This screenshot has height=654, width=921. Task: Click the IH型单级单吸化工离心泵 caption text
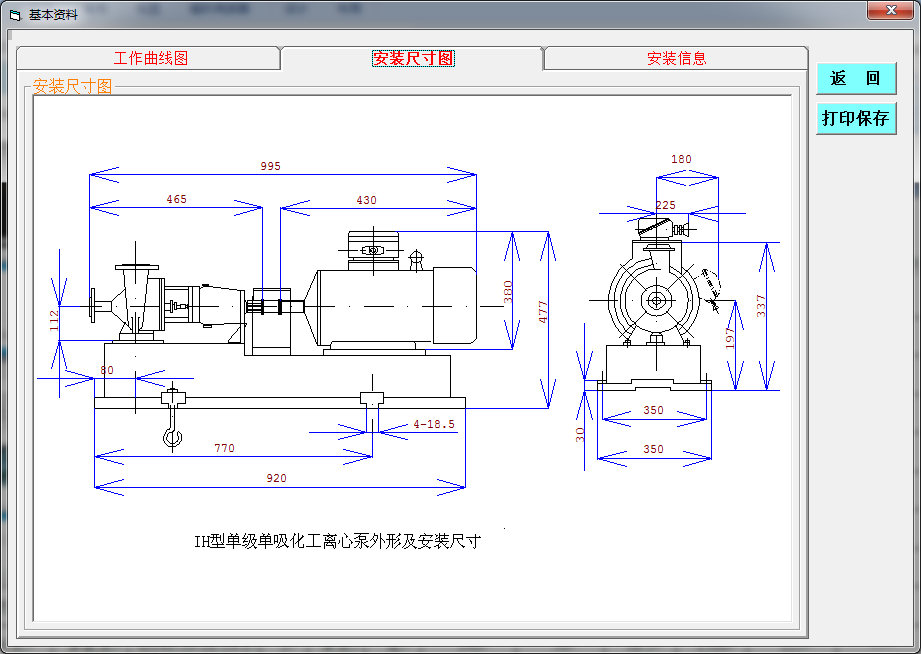coord(338,541)
